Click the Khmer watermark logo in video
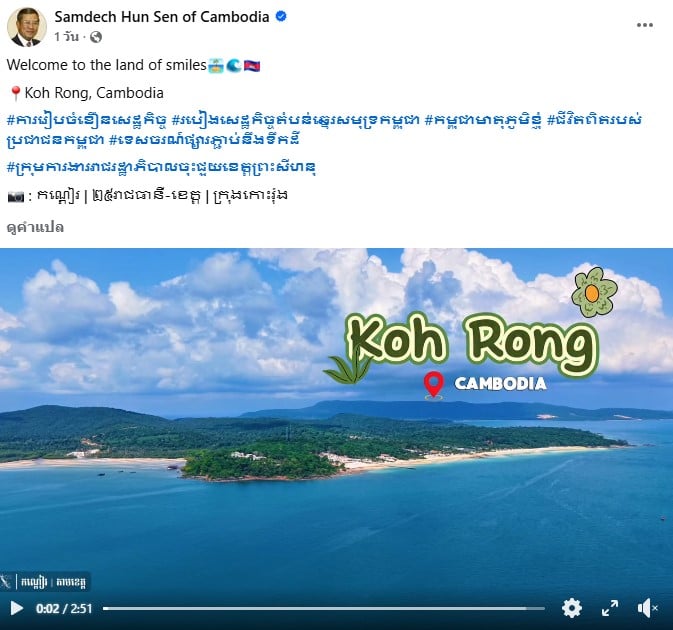 (45, 582)
